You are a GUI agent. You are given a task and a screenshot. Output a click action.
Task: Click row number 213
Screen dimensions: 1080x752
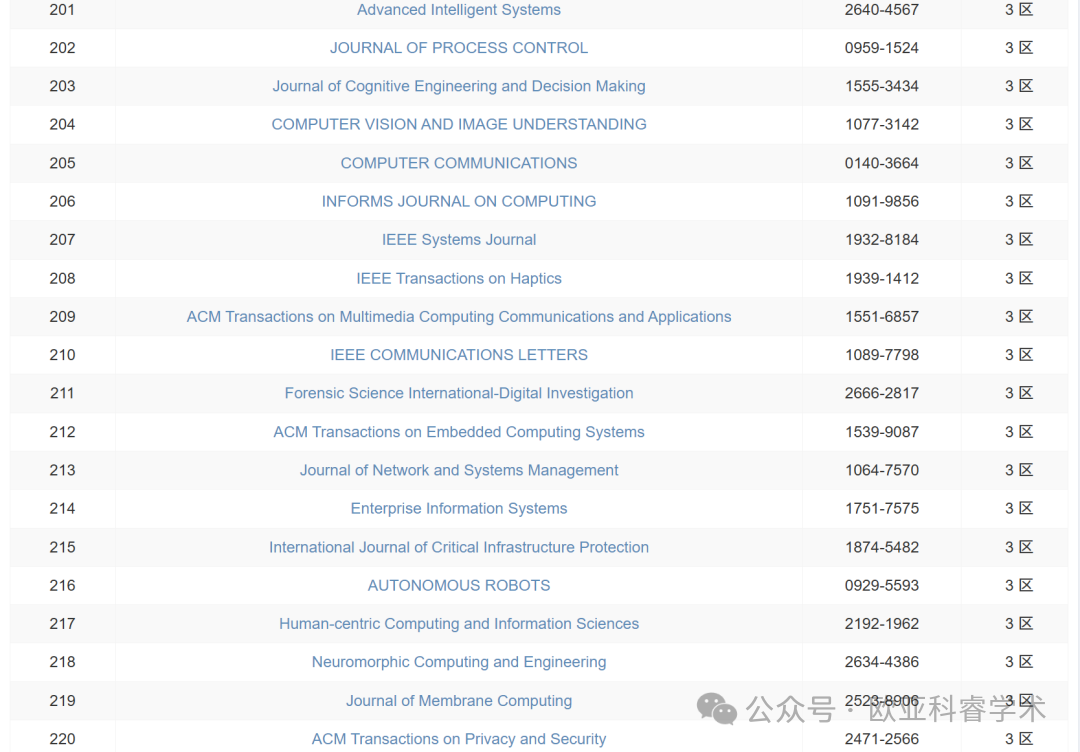point(62,470)
